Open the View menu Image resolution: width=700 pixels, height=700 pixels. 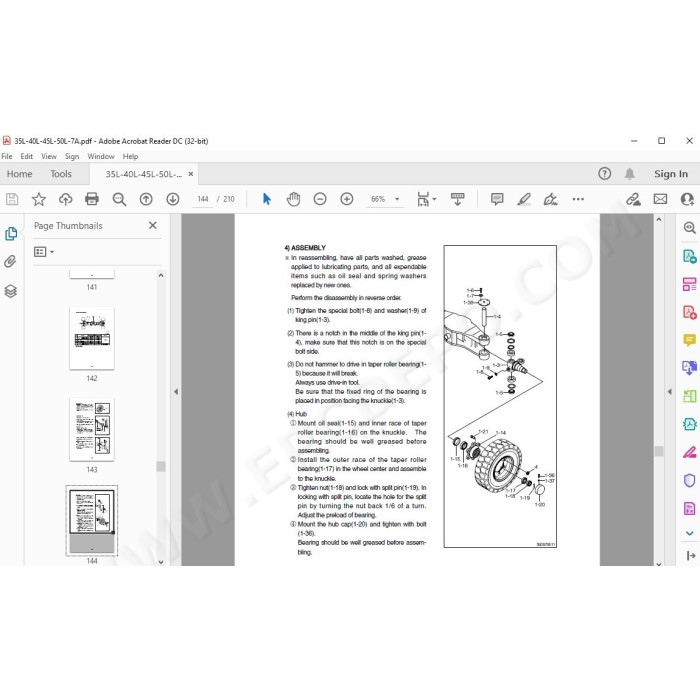click(49, 156)
